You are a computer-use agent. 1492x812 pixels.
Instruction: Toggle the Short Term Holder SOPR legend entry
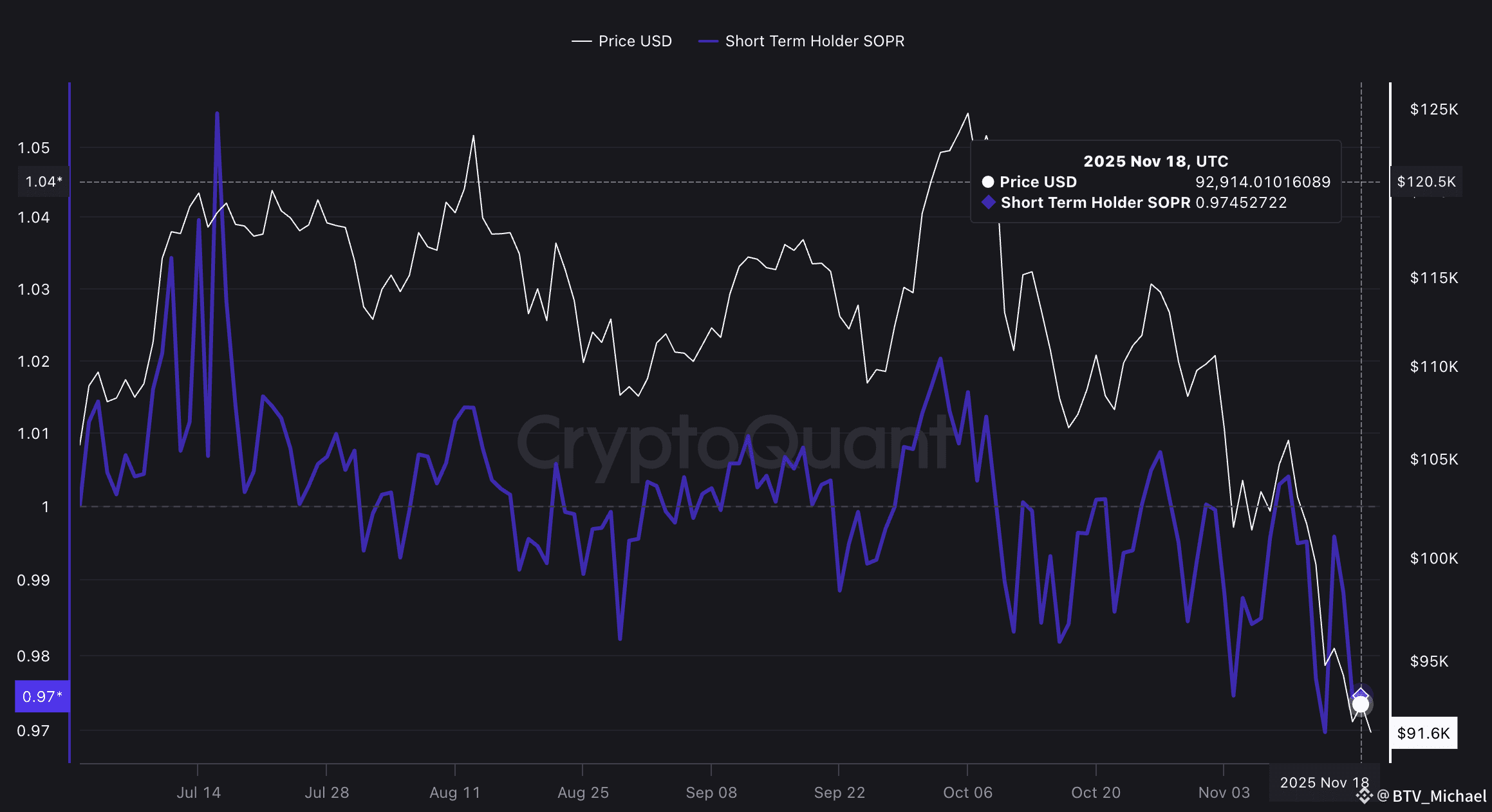coord(814,41)
